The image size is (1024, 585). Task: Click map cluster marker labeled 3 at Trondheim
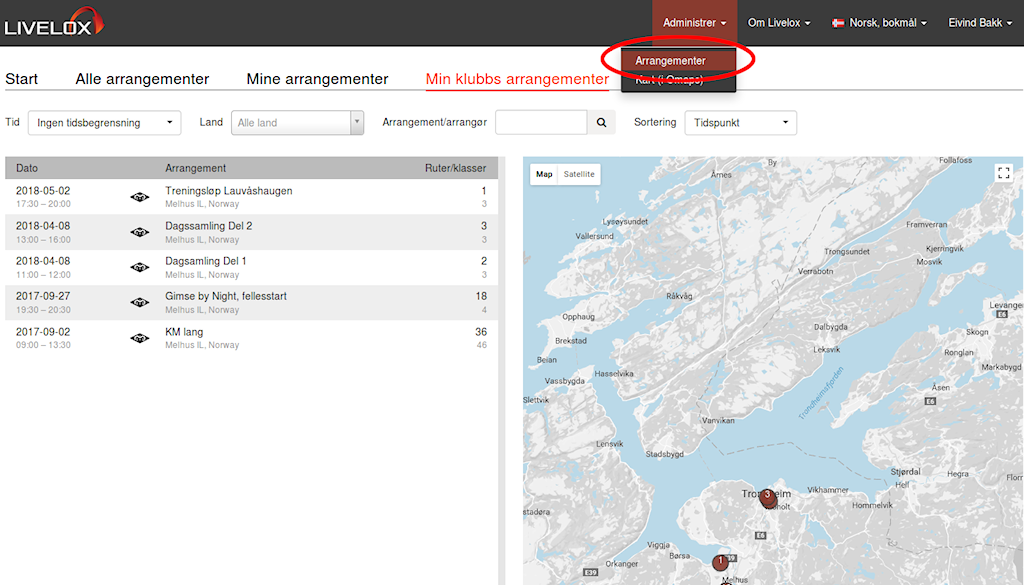768,498
